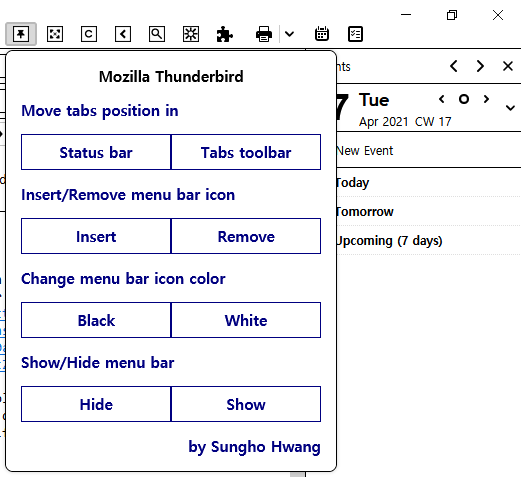The width and height of the screenshot is (521, 477).
Task: Click the magnifier search toolbar icon
Action: point(157,34)
